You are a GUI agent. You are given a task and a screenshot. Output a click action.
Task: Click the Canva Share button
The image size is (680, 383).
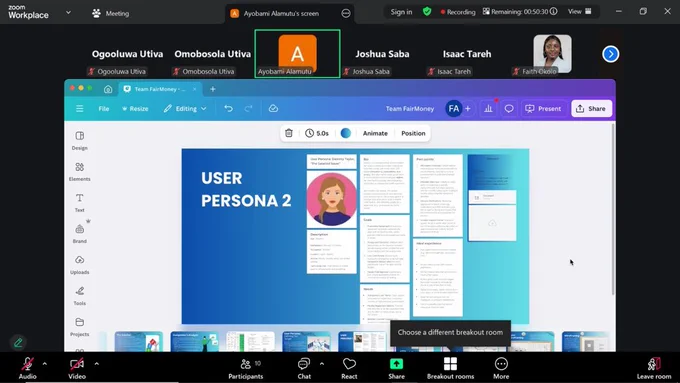(x=591, y=108)
